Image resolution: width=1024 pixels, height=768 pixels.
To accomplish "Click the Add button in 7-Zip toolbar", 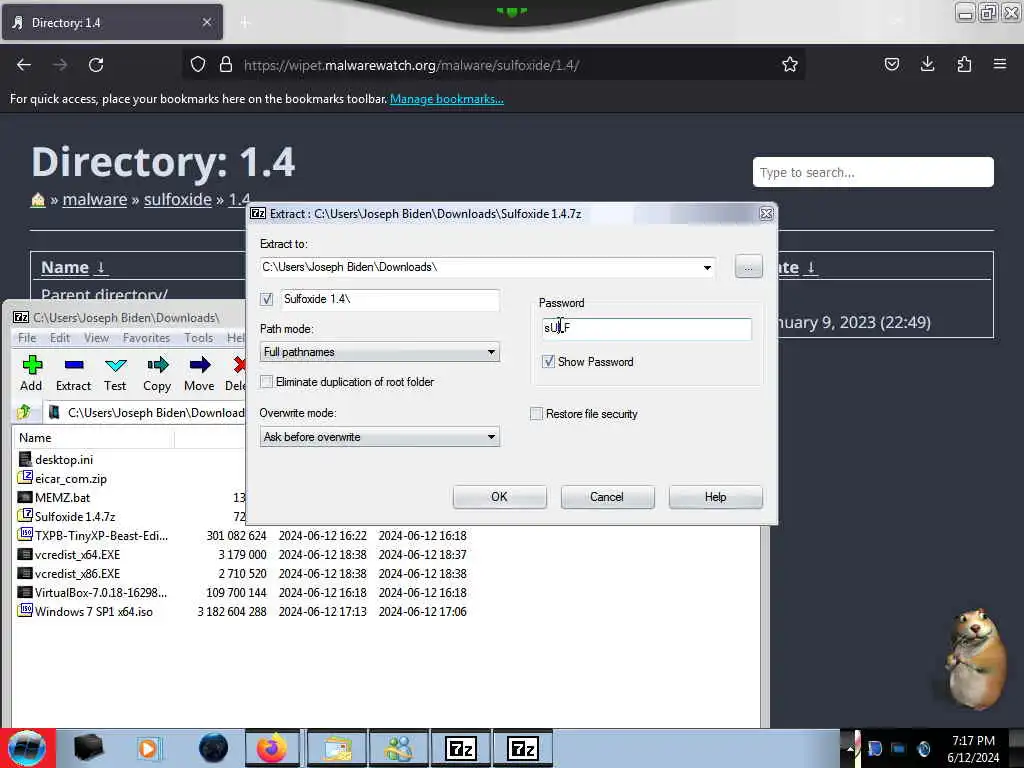I will click(31, 374).
